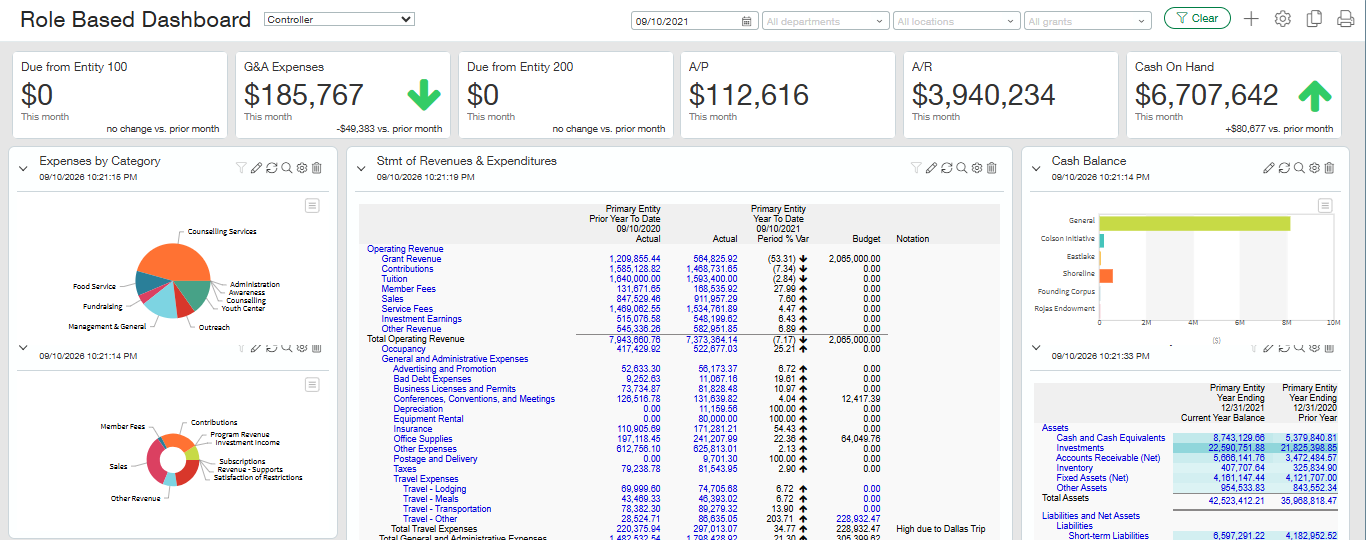Zoom the Cash Balance panel

click(x=1299, y=168)
